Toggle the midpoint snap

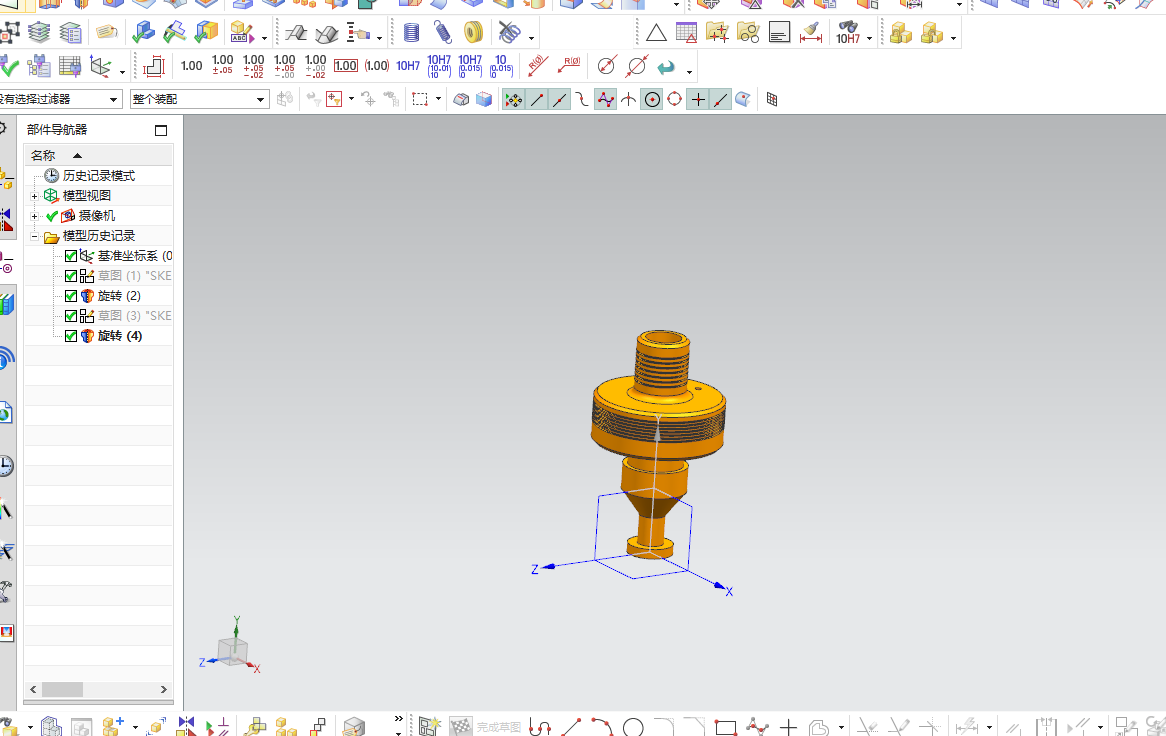pos(560,100)
